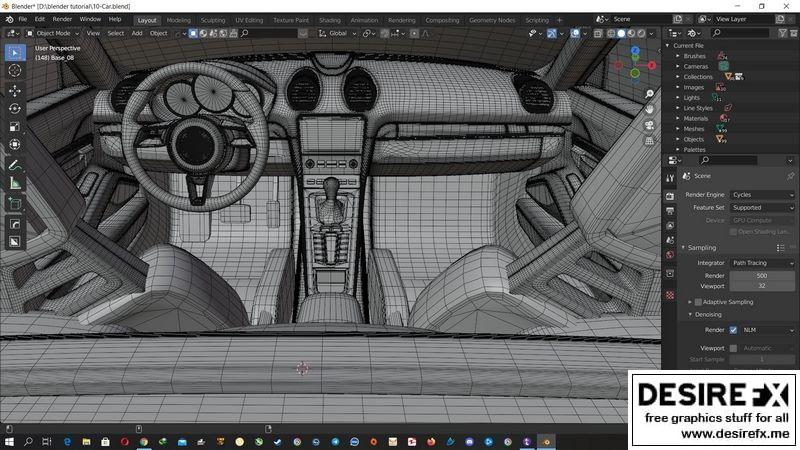Screen dimensions: 800x450
Task: Collapse the Sampling panel
Action: click(x=684, y=247)
